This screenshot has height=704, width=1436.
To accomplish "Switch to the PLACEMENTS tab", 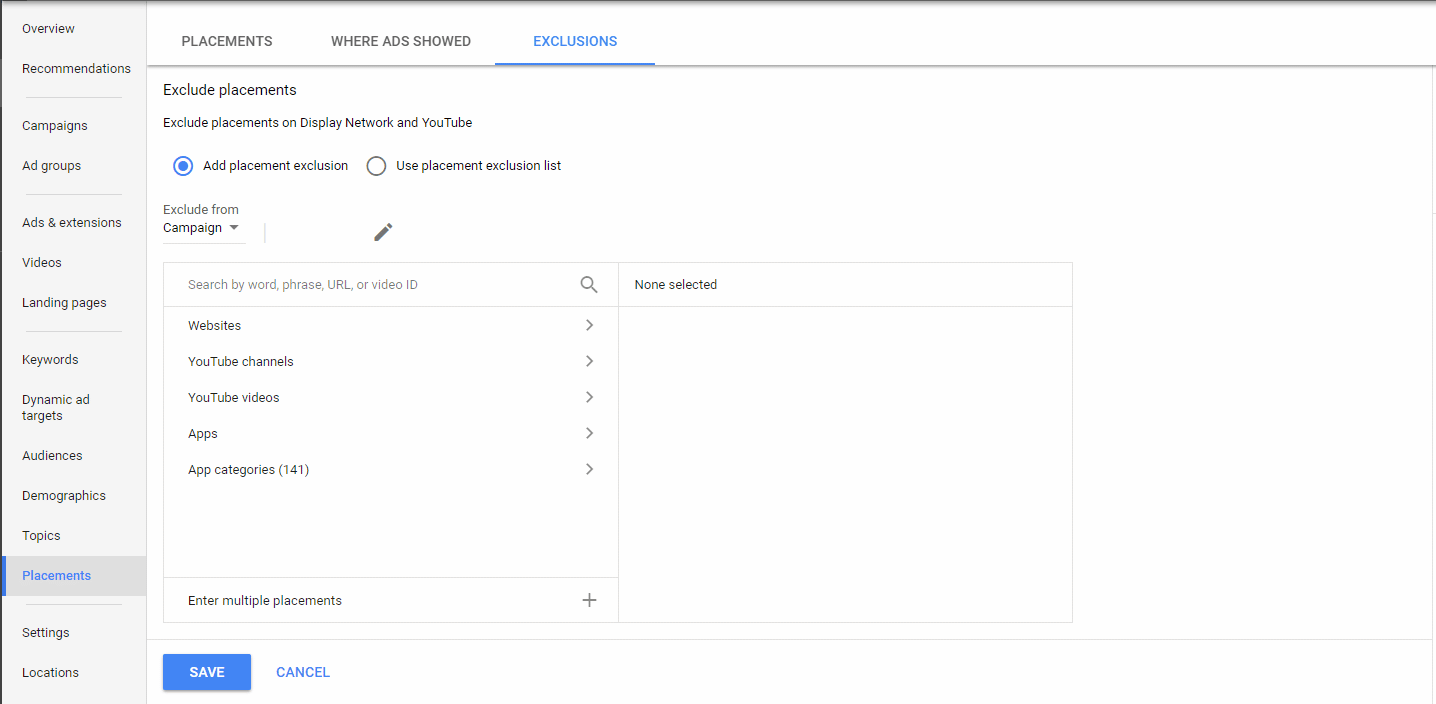I will [227, 41].
